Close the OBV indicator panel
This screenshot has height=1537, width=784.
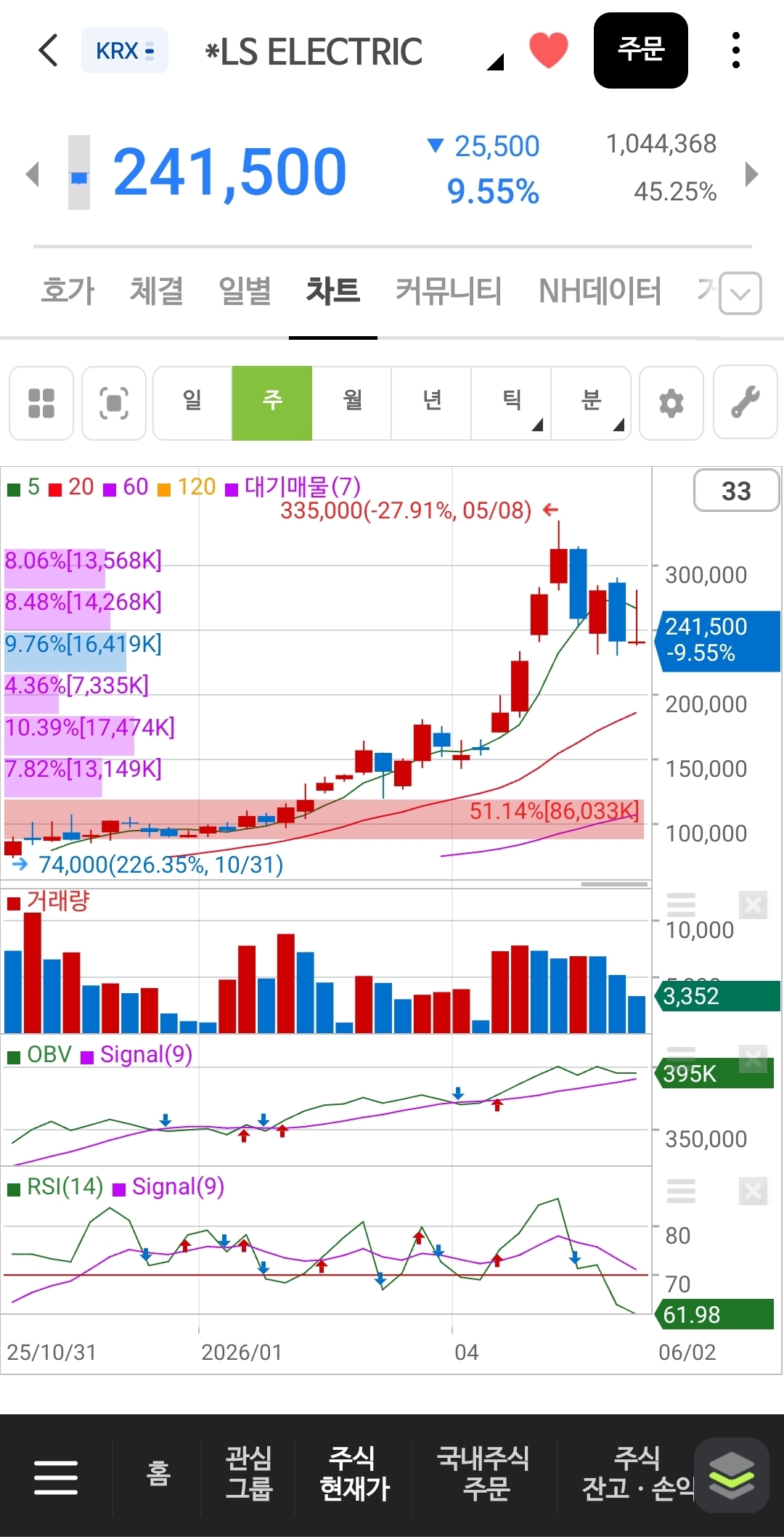(x=753, y=1059)
